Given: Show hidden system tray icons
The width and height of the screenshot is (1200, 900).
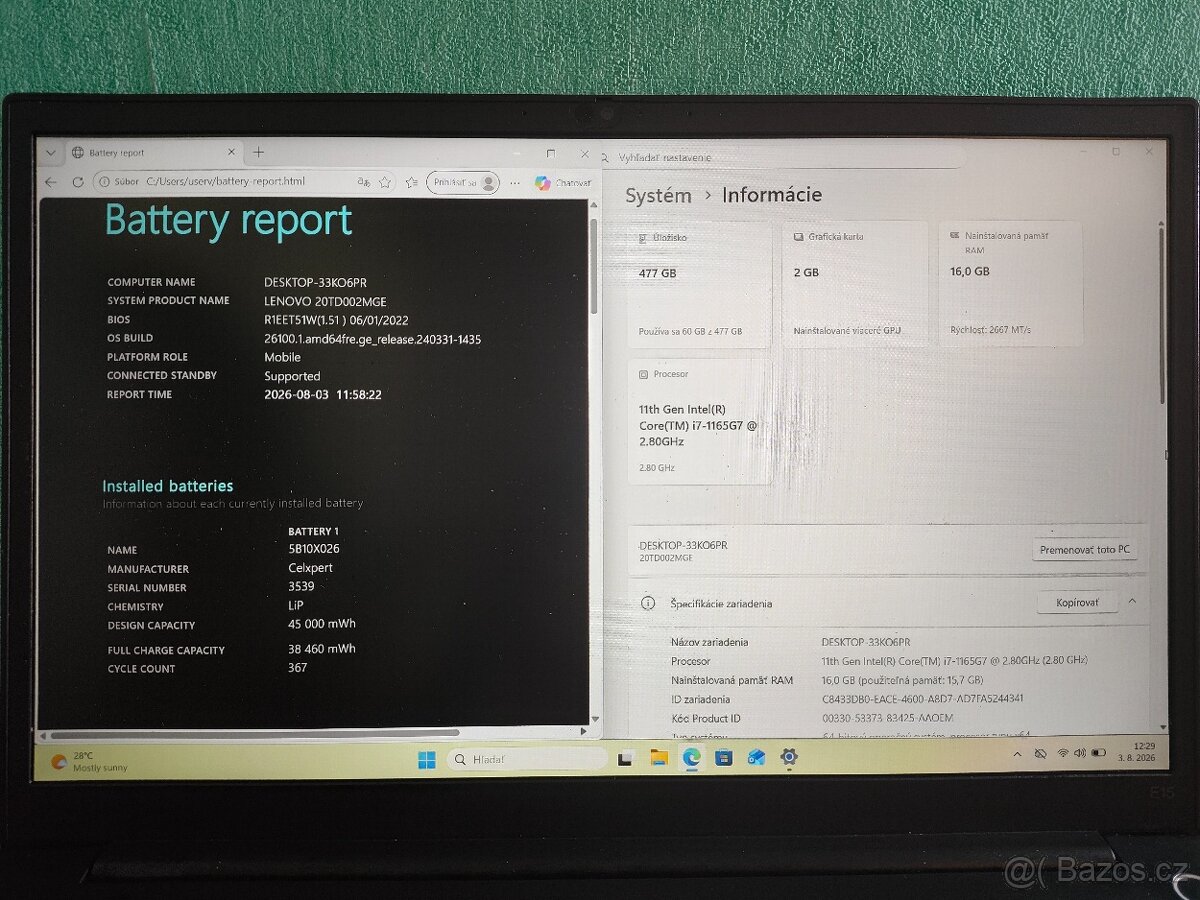Looking at the screenshot, I should pyautogui.click(x=1018, y=753).
